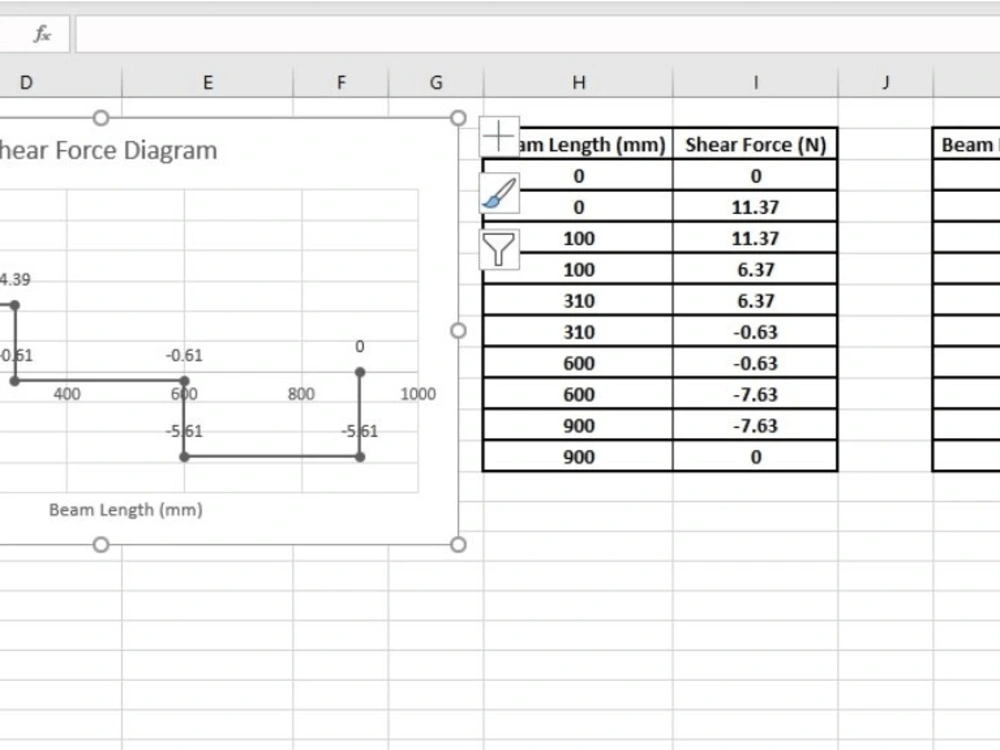1000x750 pixels.
Task: Click the right-middle chart resize handle
Action: 458,330
